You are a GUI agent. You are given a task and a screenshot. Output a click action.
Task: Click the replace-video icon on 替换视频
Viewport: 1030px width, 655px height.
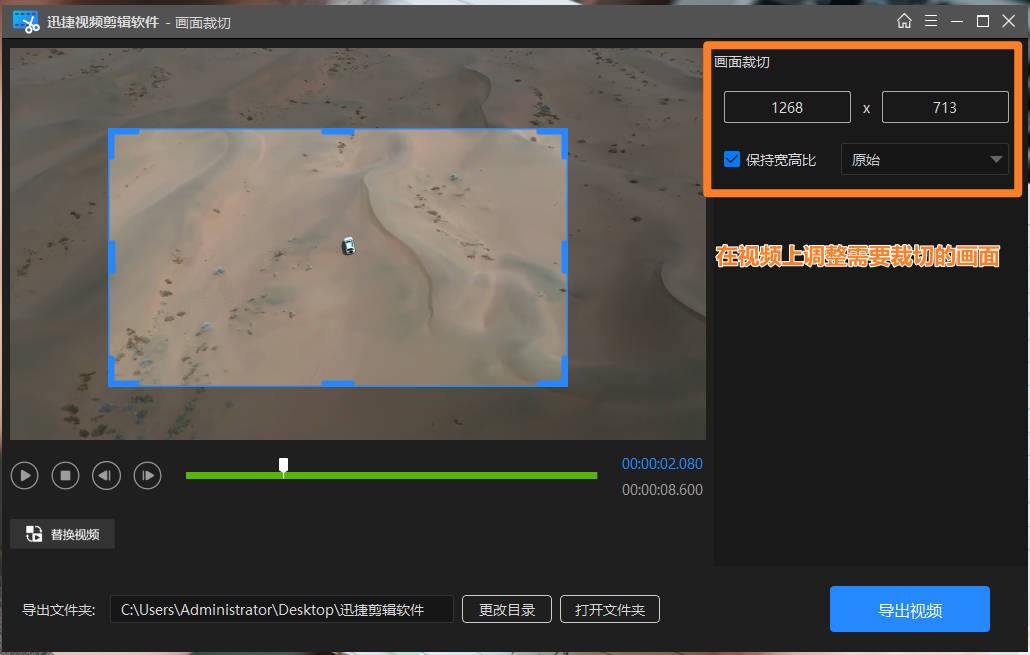32,533
